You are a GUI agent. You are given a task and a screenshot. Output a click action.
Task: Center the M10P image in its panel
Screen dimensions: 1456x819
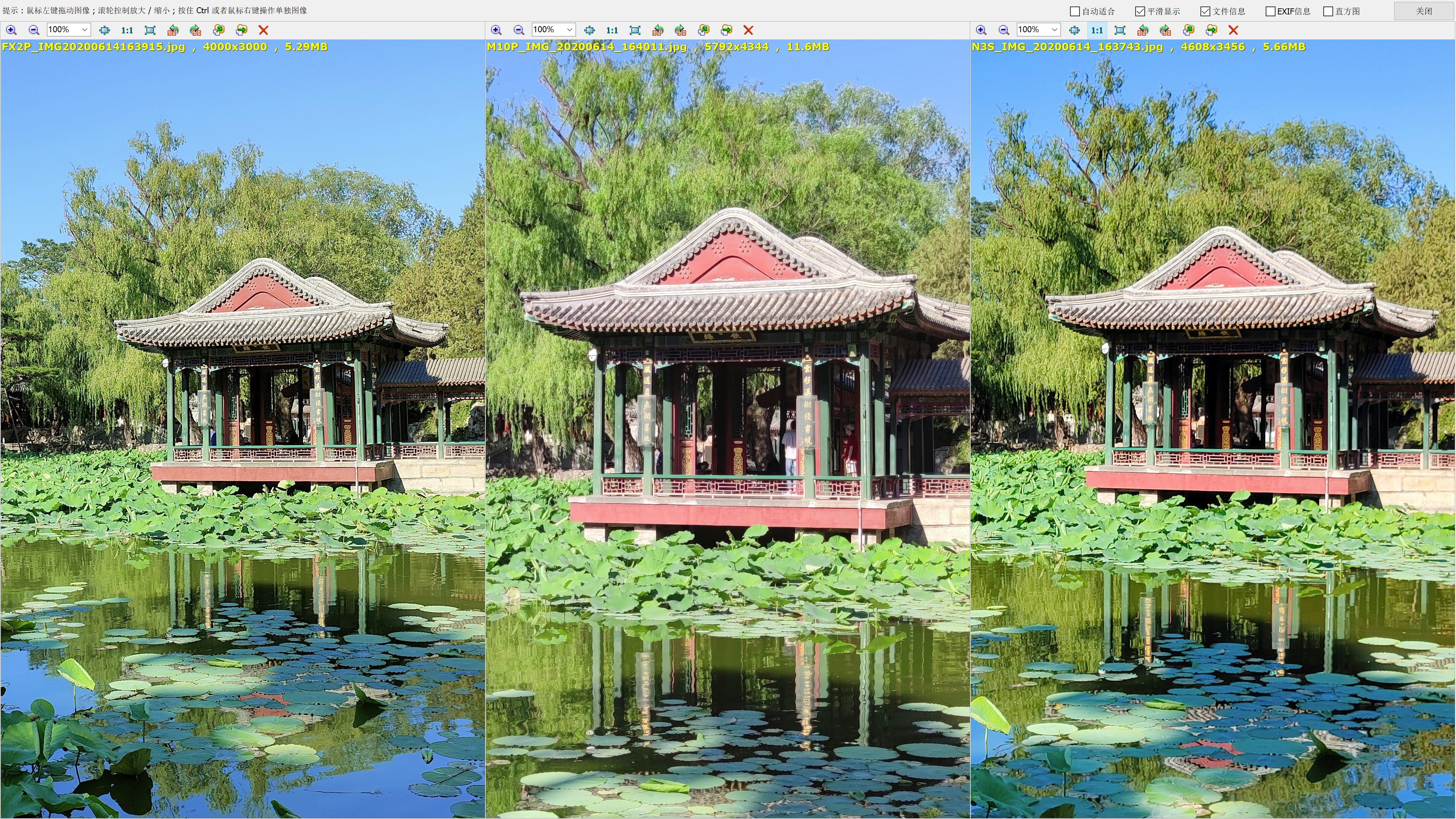(x=590, y=30)
